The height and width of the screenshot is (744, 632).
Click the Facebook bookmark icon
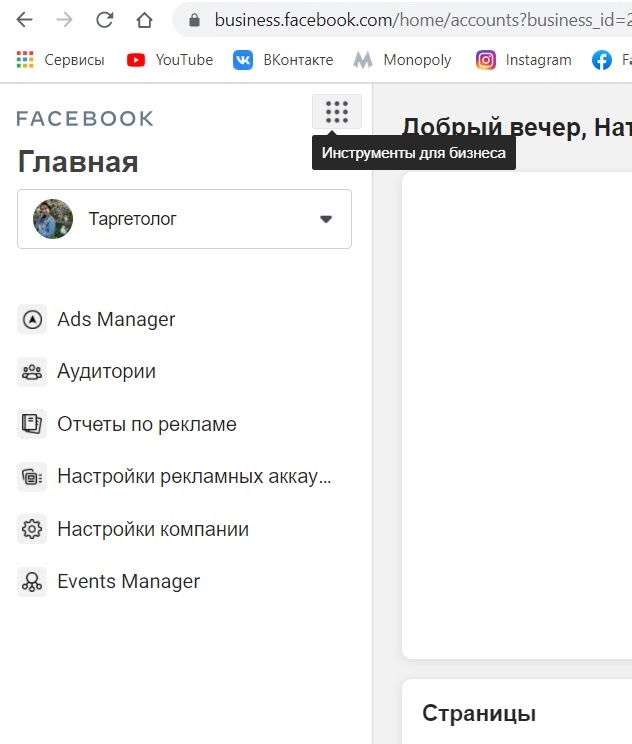tap(602, 60)
